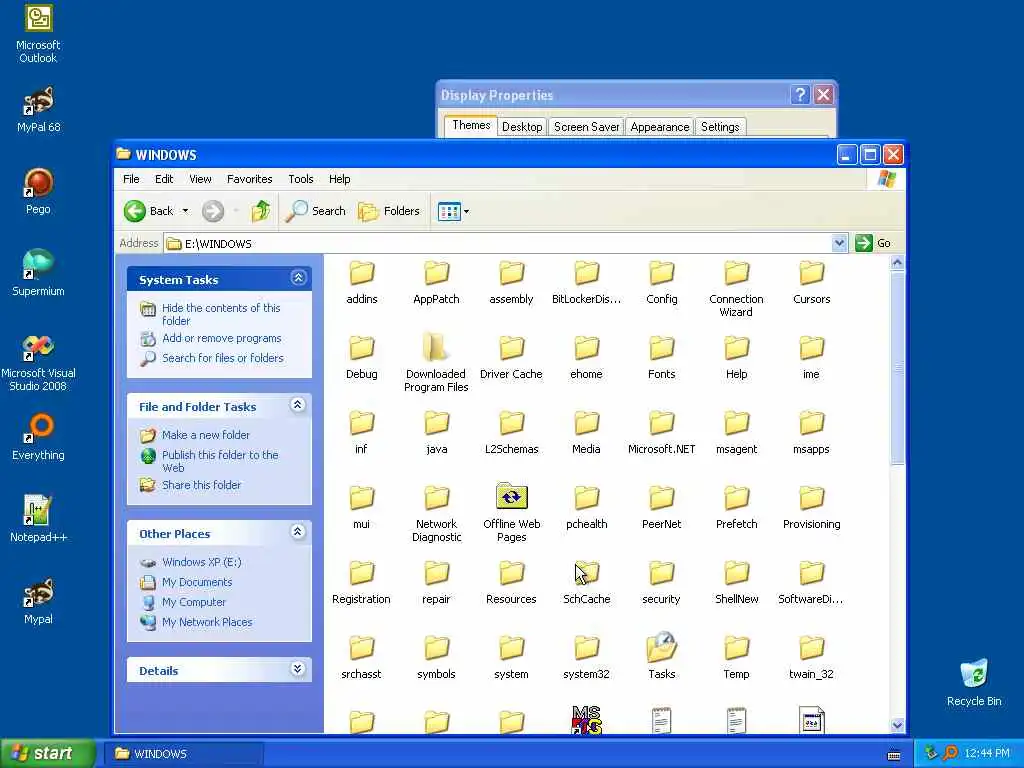
Task: Open Windows XP (E:) in Other Places
Action: click(201, 562)
